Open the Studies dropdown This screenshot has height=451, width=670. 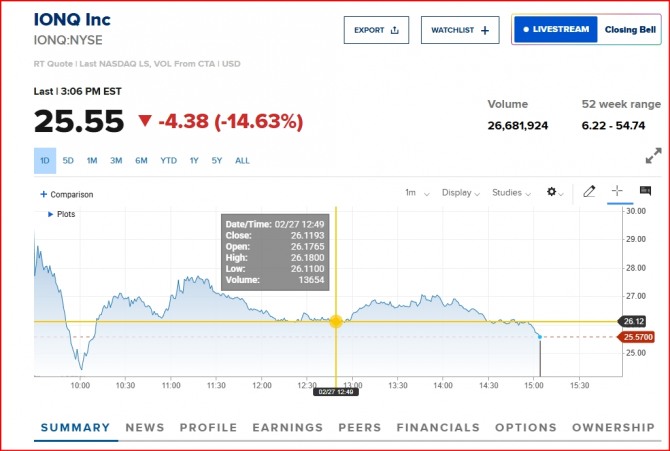pos(512,192)
